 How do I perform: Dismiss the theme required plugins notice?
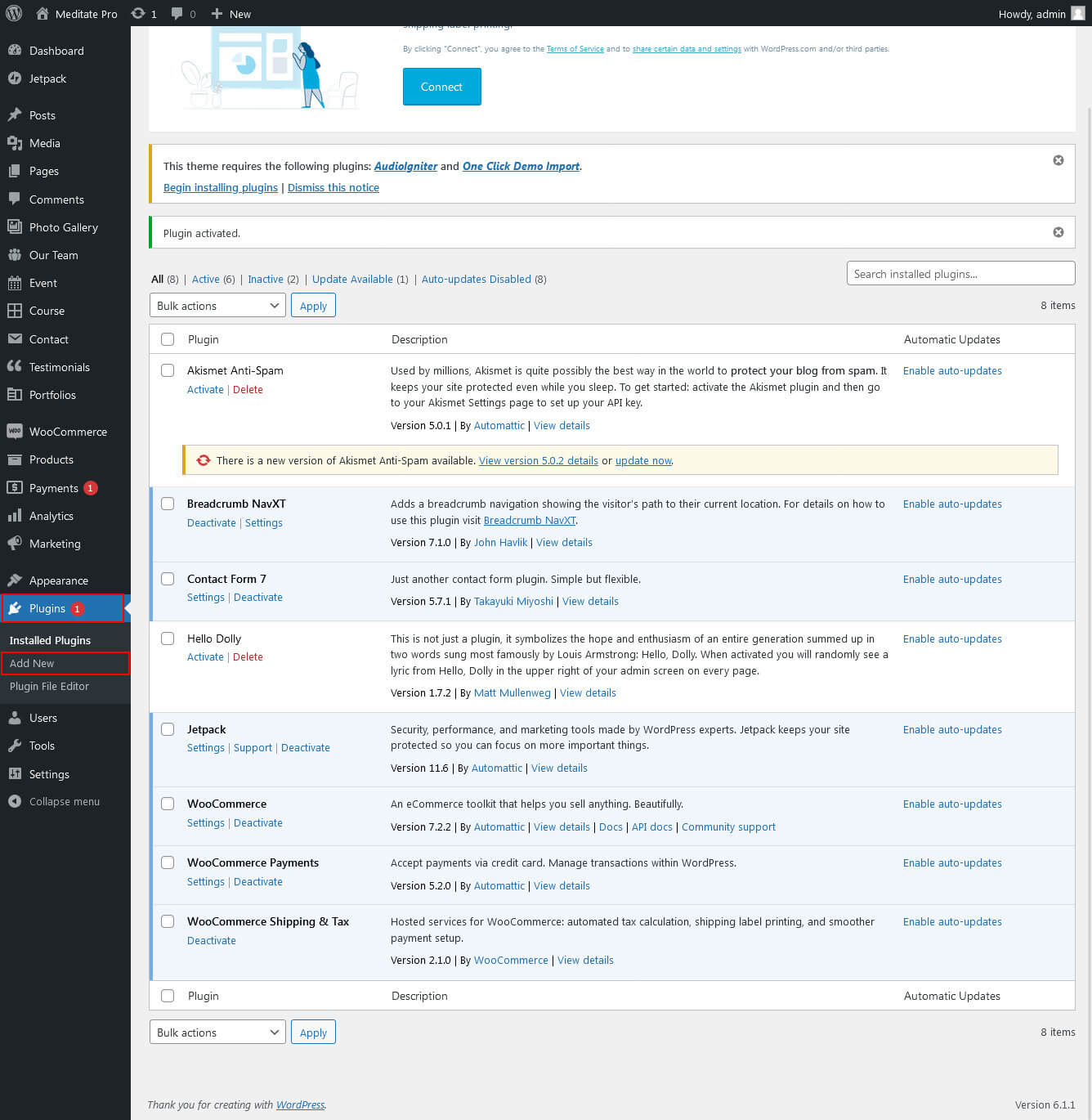click(1058, 160)
